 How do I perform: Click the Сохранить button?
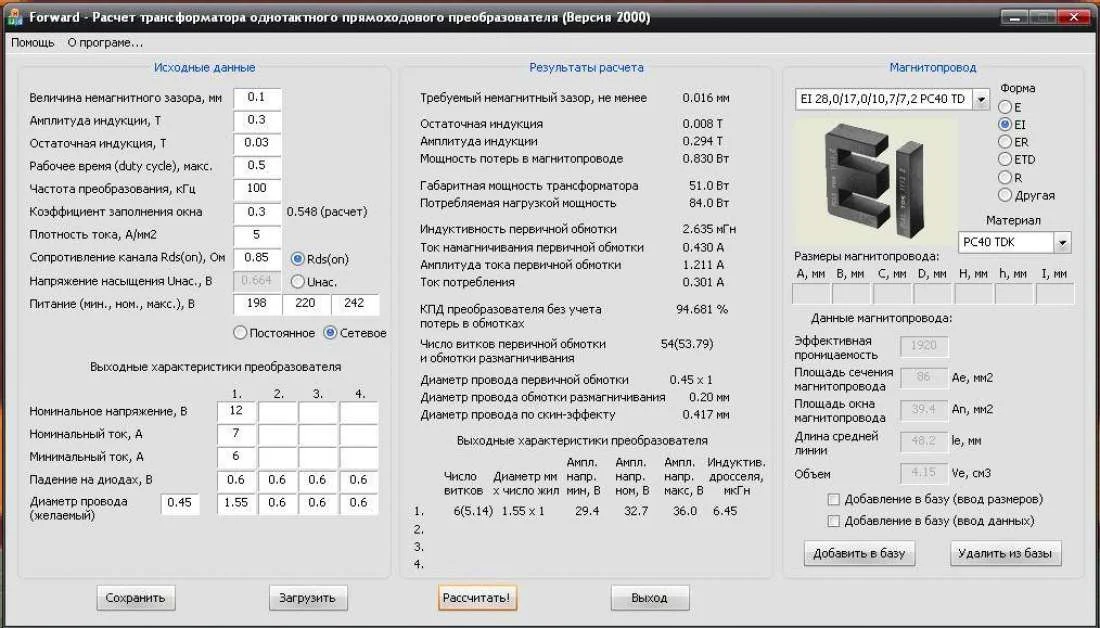(135, 599)
